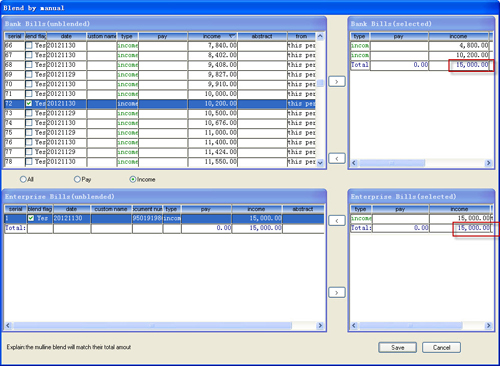The image size is (500, 366).
Task: Click right scroll arrow in Enterprise Bills selected panel
Action: click(488, 325)
